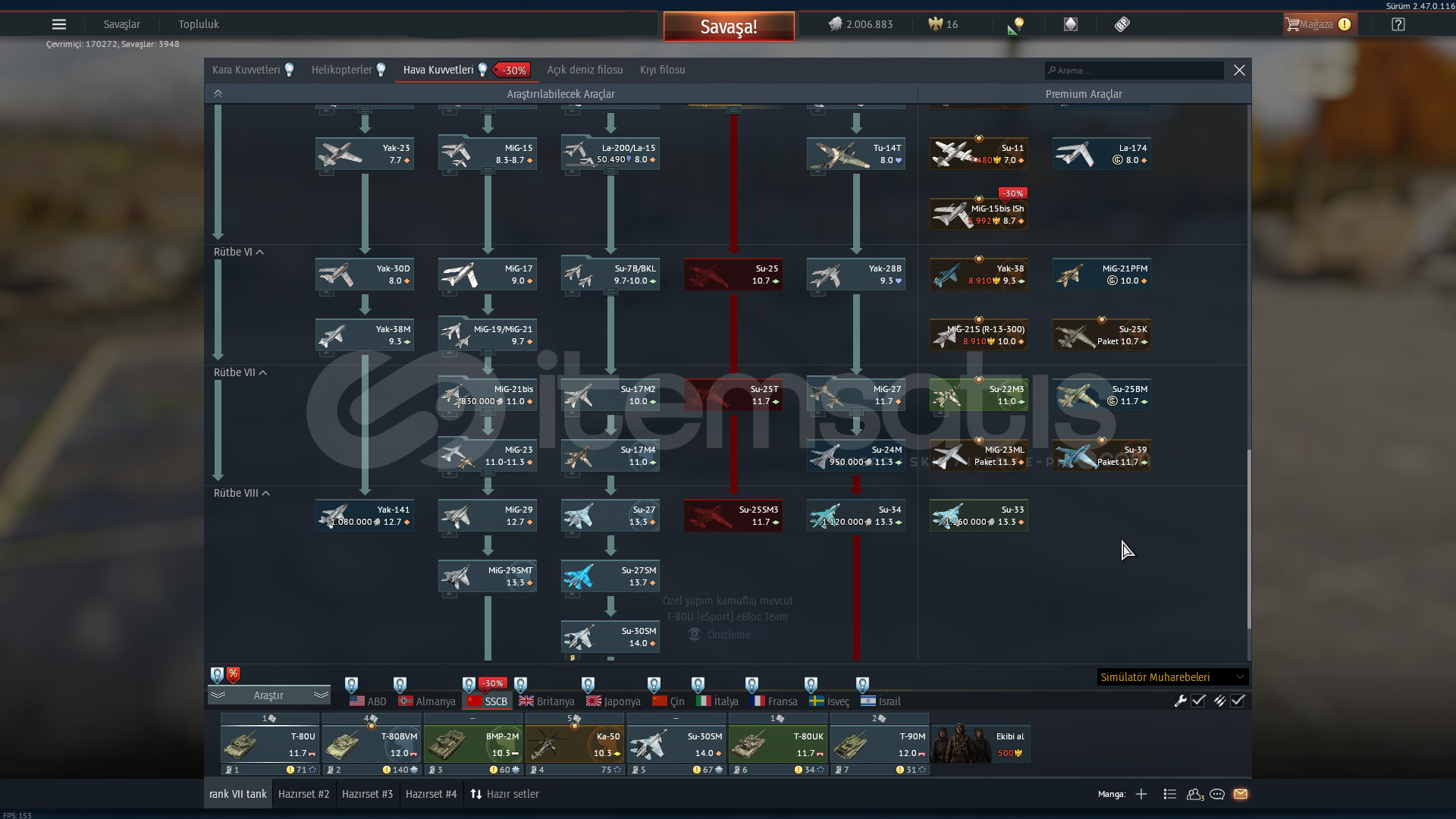Open the Mağaza shop button
This screenshot has height=819, width=1456.
tap(1319, 24)
